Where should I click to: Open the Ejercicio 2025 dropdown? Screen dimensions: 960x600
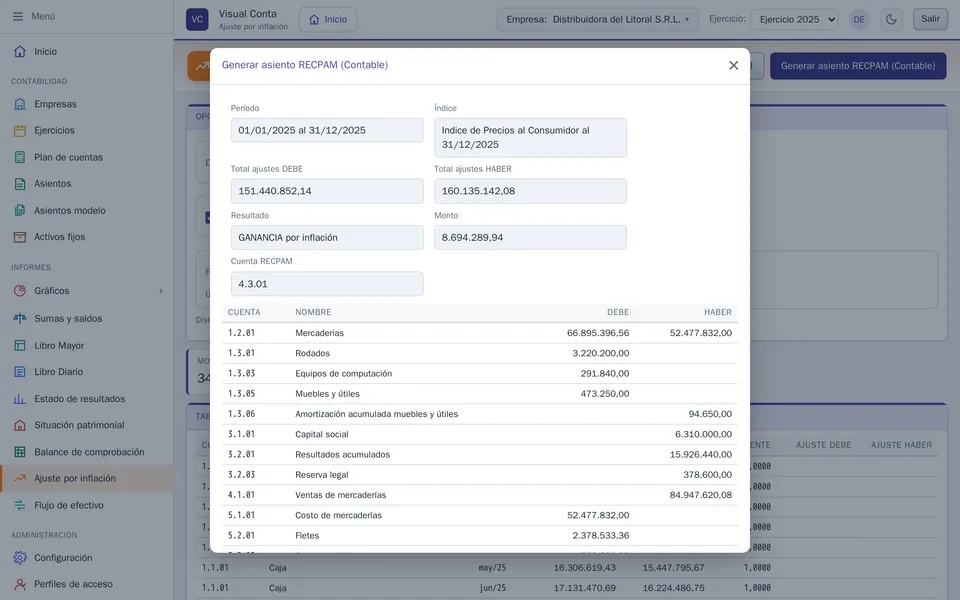coord(795,19)
